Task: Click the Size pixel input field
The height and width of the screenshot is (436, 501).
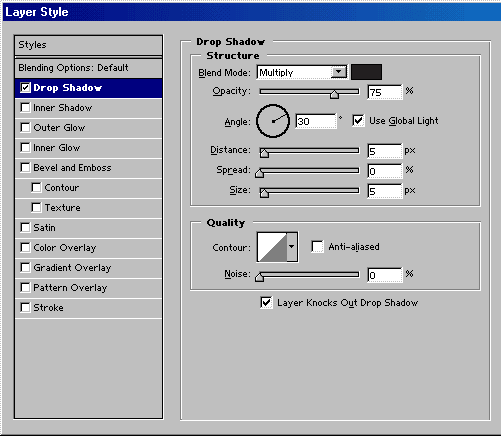Action: point(385,191)
